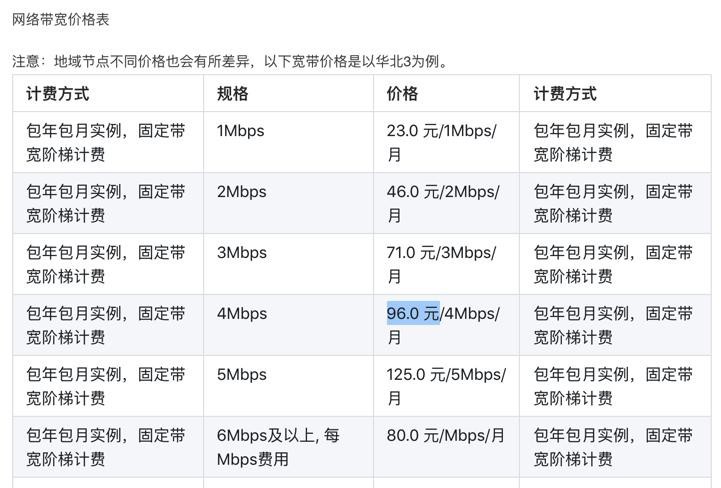Click the 6Mbps及以上 specification cell
The height and width of the screenshot is (488, 721).
tap(288, 447)
